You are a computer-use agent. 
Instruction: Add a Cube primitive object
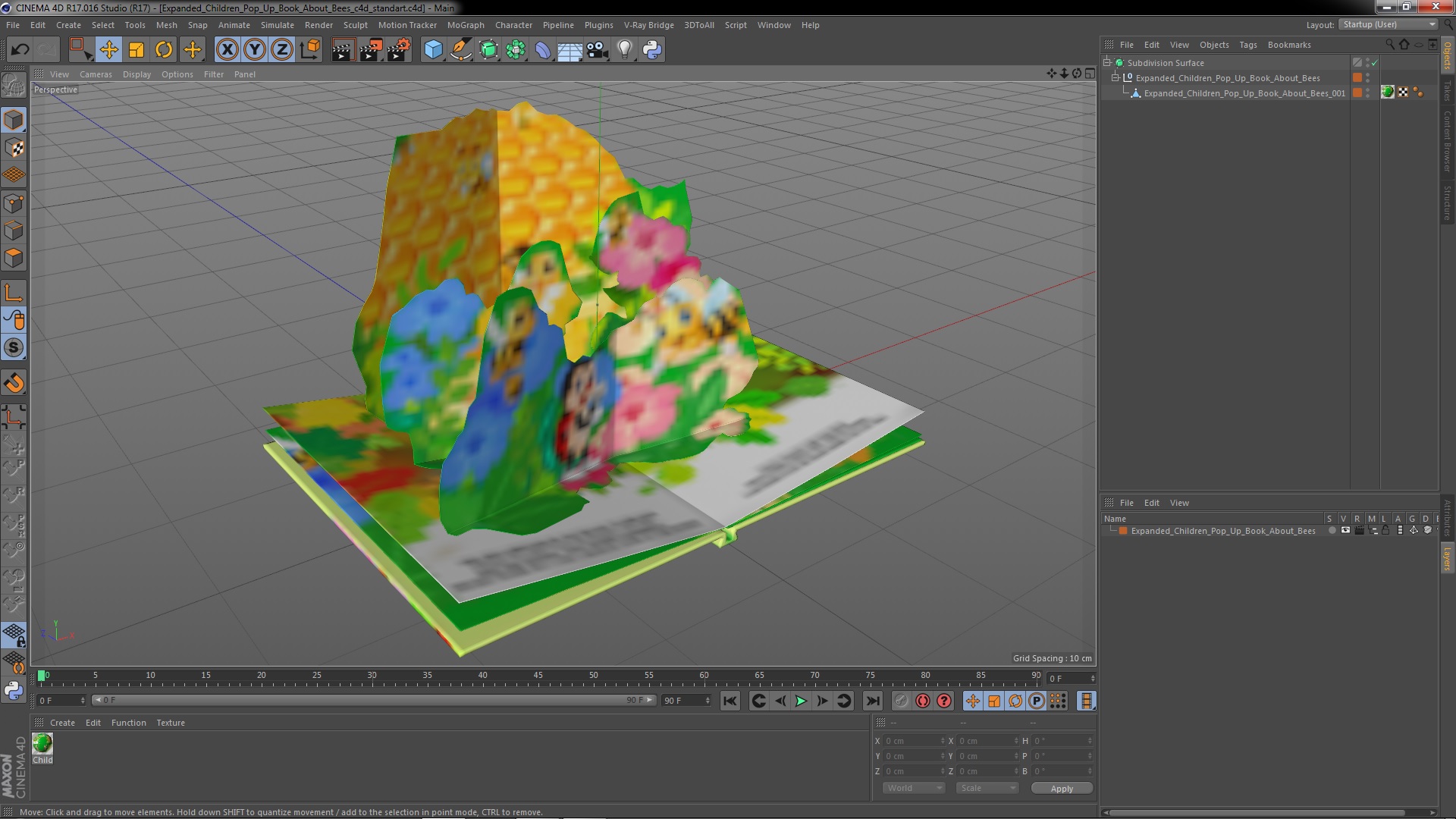tap(433, 50)
